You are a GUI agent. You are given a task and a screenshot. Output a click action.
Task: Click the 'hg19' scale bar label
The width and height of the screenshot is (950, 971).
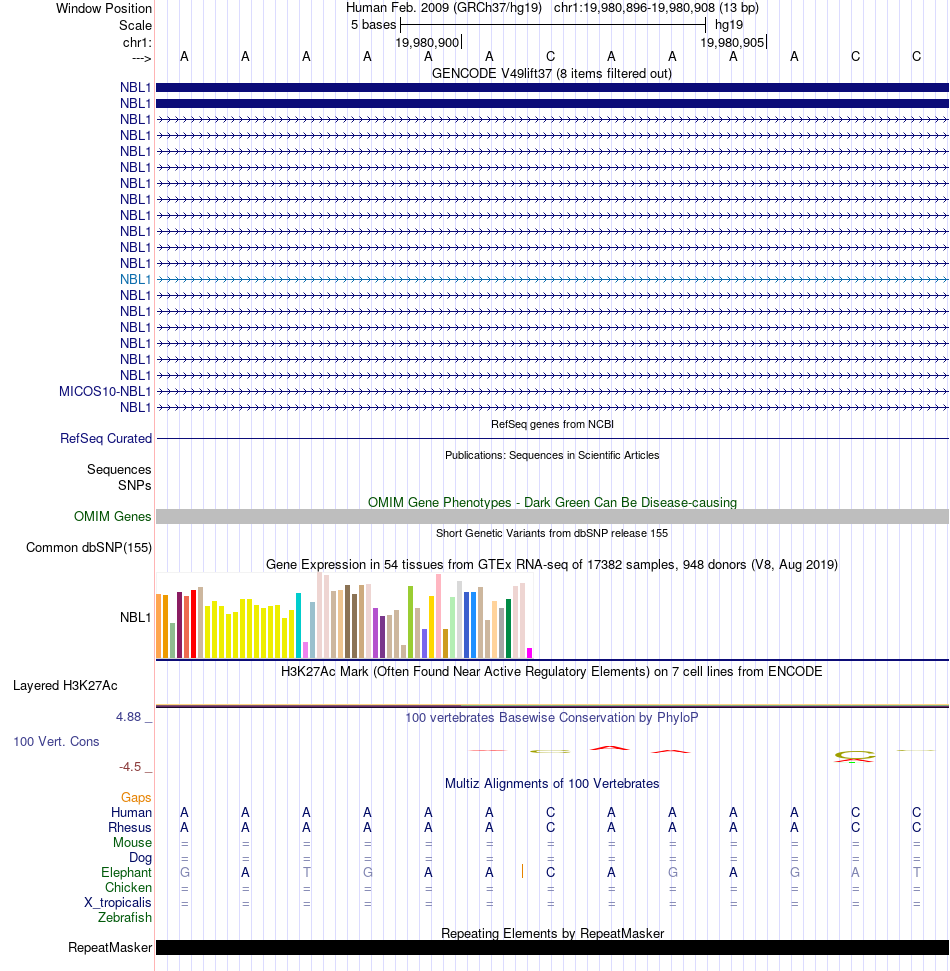point(729,25)
